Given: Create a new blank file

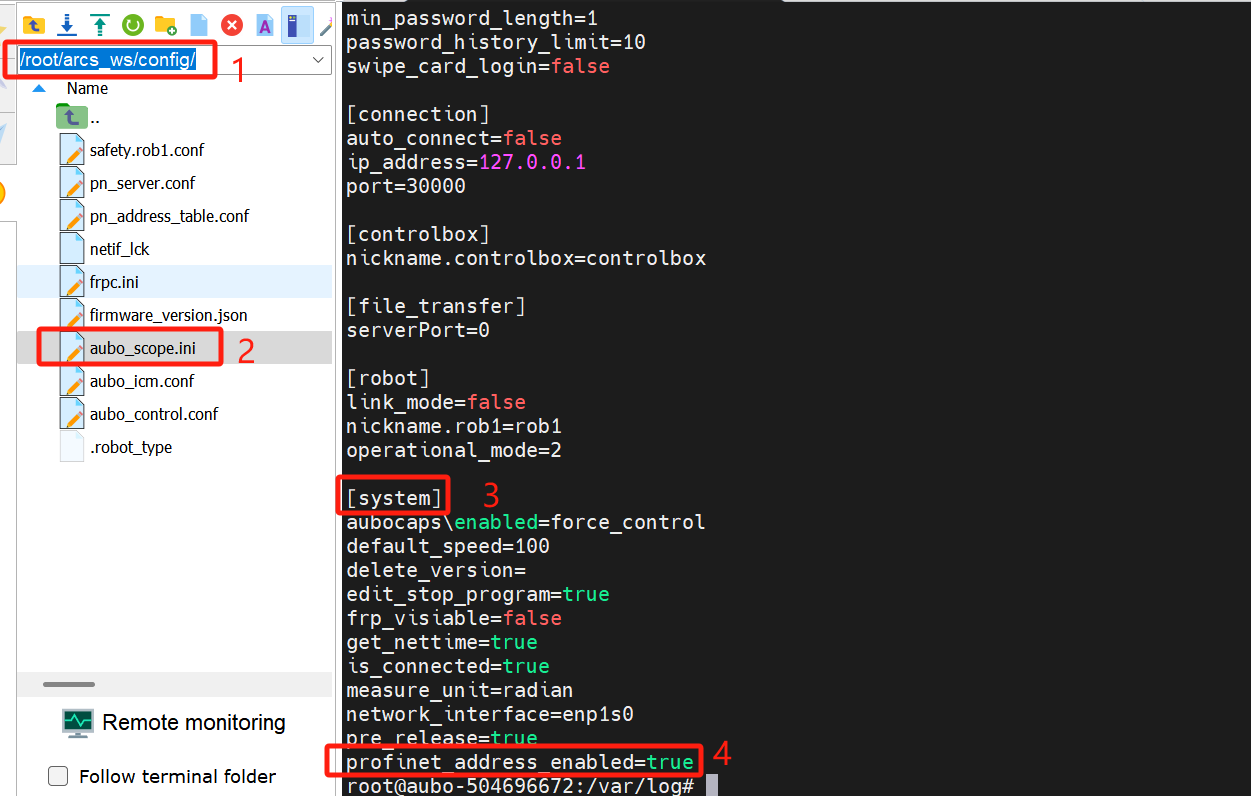Looking at the screenshot, I should [x=198, y=24].
